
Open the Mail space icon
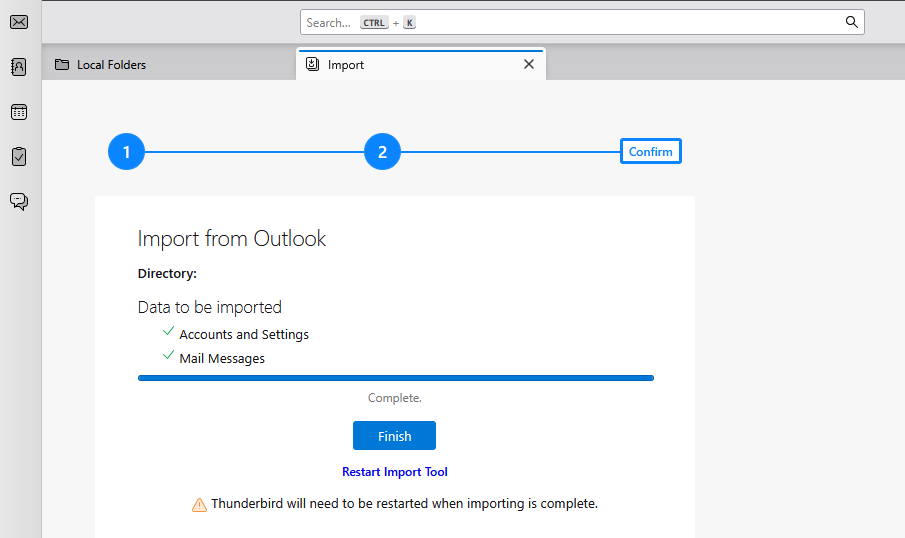click(x=19, y=22)
